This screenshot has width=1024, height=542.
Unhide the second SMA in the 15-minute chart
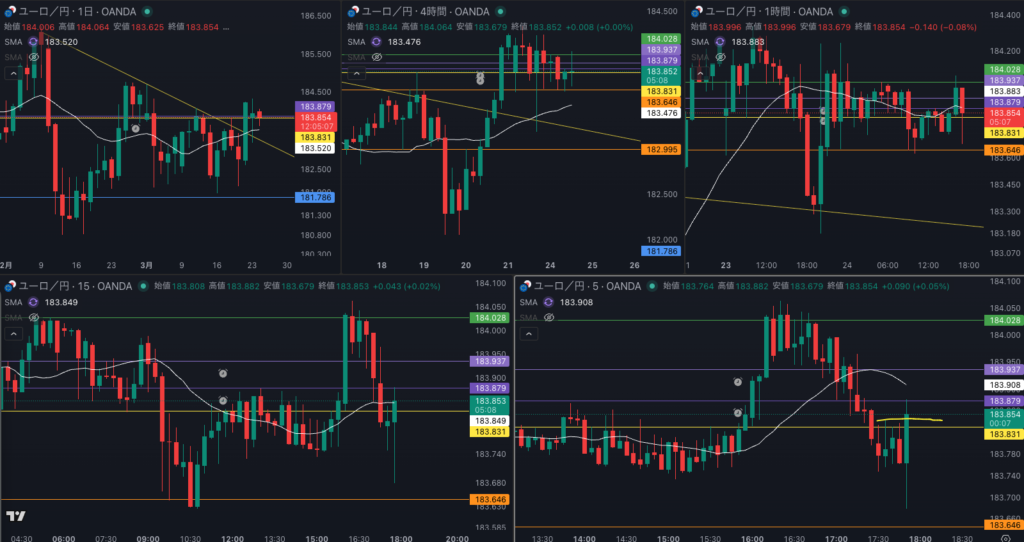click(x=34, y=317)
